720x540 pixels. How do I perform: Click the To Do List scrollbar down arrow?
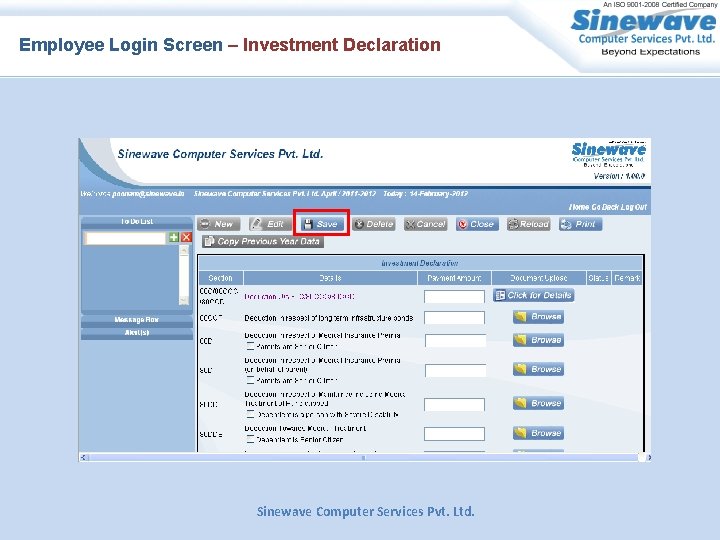184,301
